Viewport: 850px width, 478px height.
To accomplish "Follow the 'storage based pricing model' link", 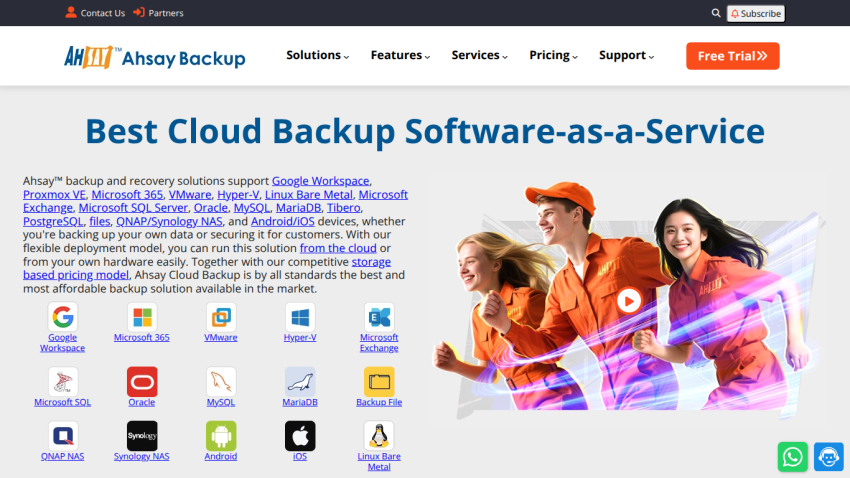I will point(76,275).
